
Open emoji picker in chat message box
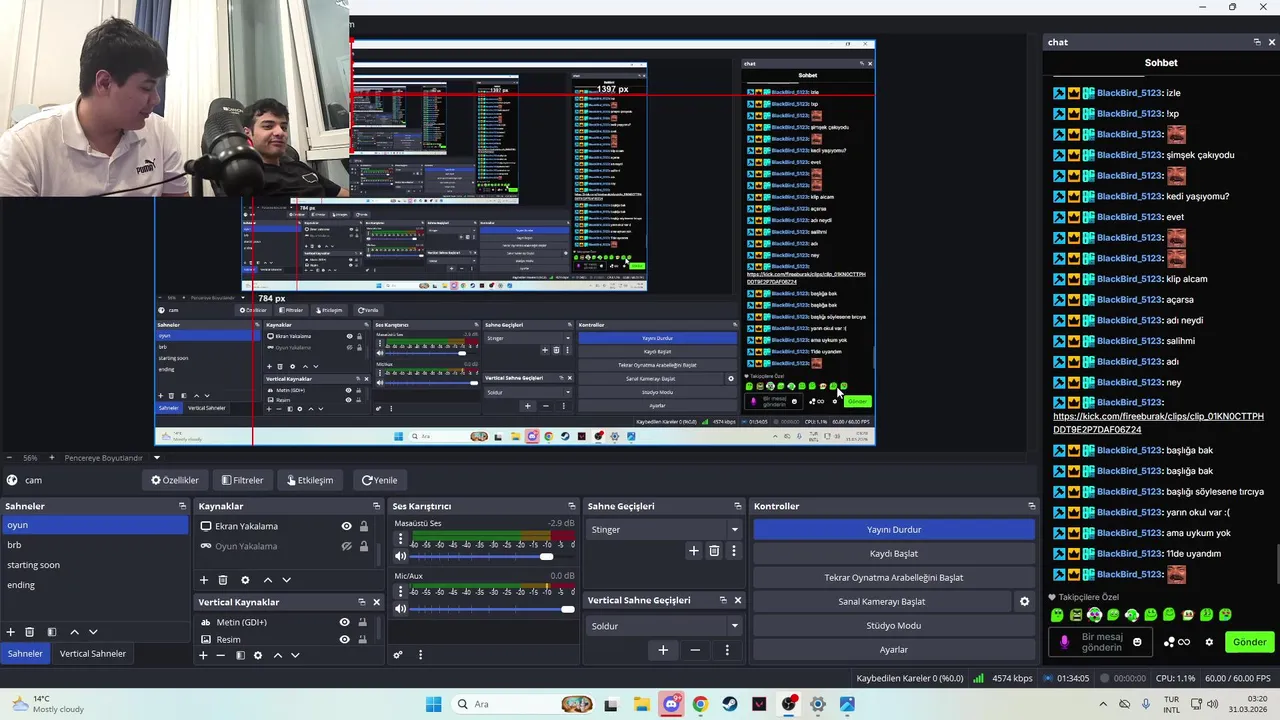pos(1137,642)
